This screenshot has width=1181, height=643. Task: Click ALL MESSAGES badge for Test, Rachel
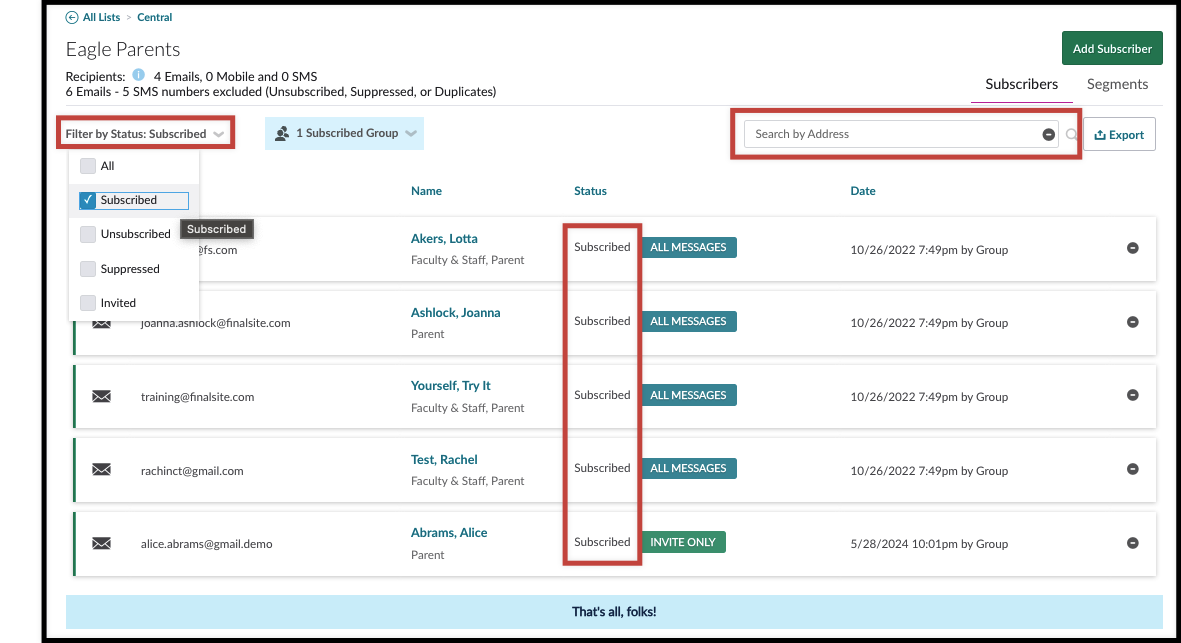[688, 468]
